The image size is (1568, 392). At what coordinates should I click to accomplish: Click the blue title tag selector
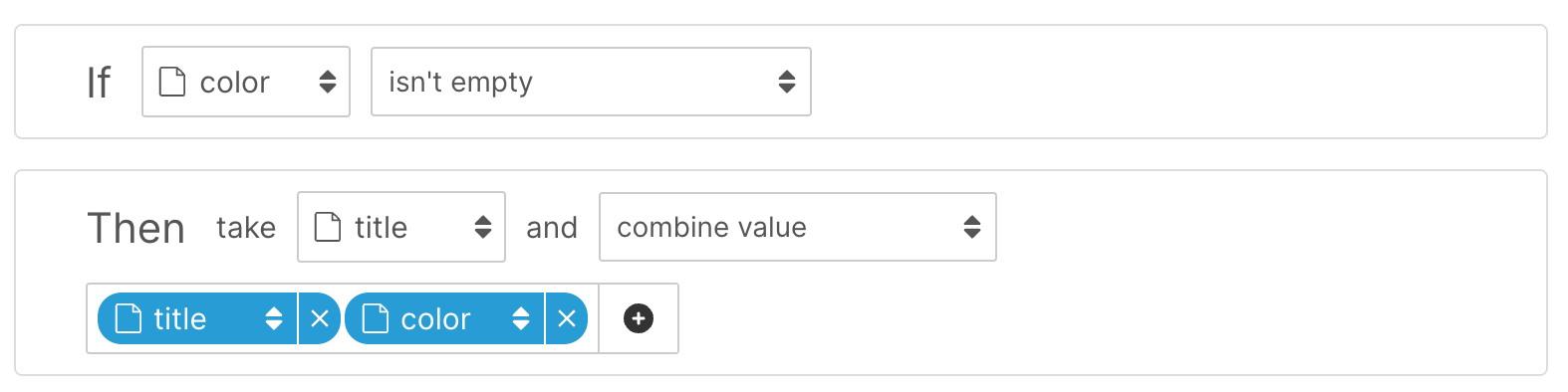click(197, 318)
